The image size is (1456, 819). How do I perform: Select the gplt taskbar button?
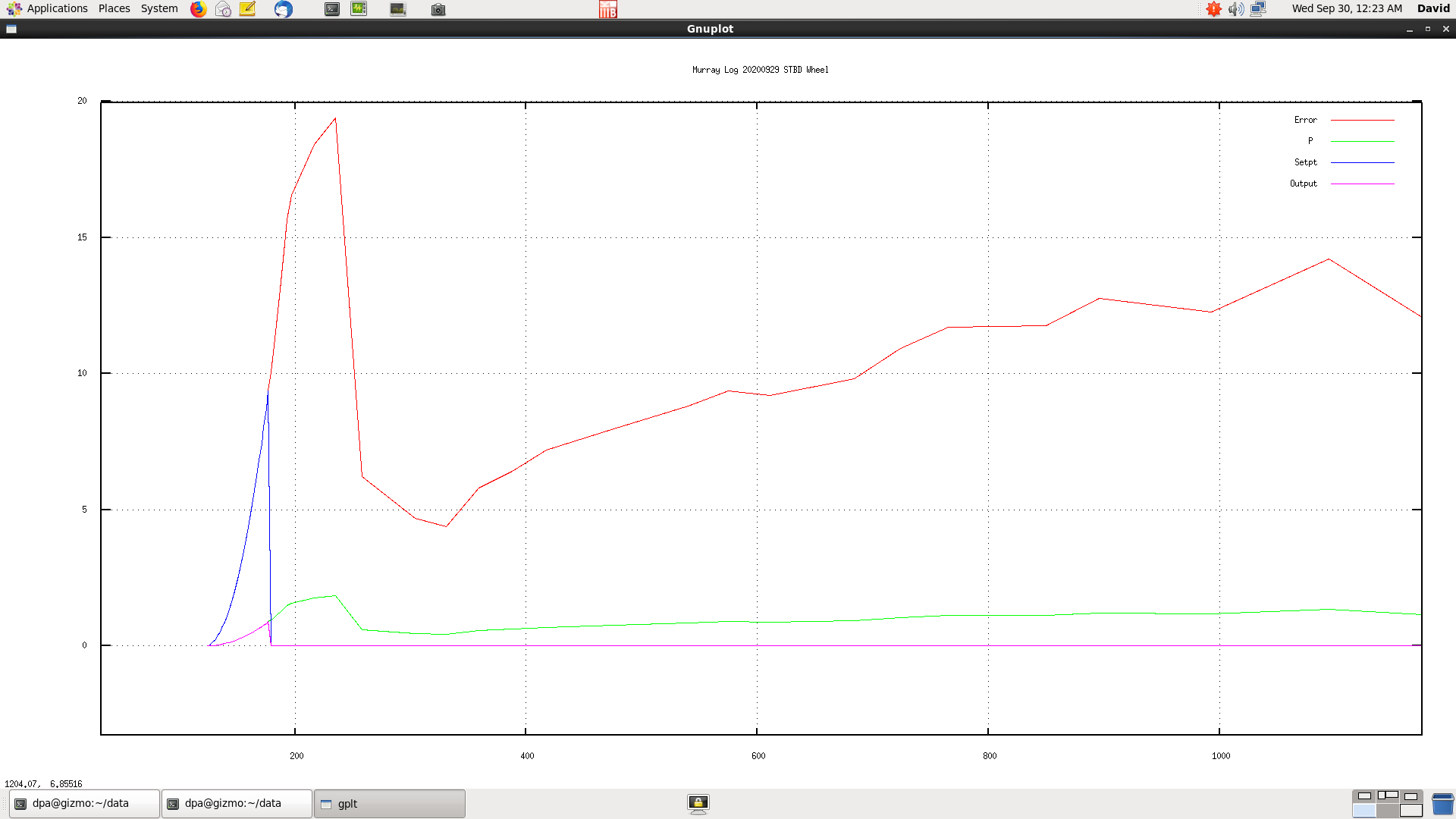tap(390, 804)
